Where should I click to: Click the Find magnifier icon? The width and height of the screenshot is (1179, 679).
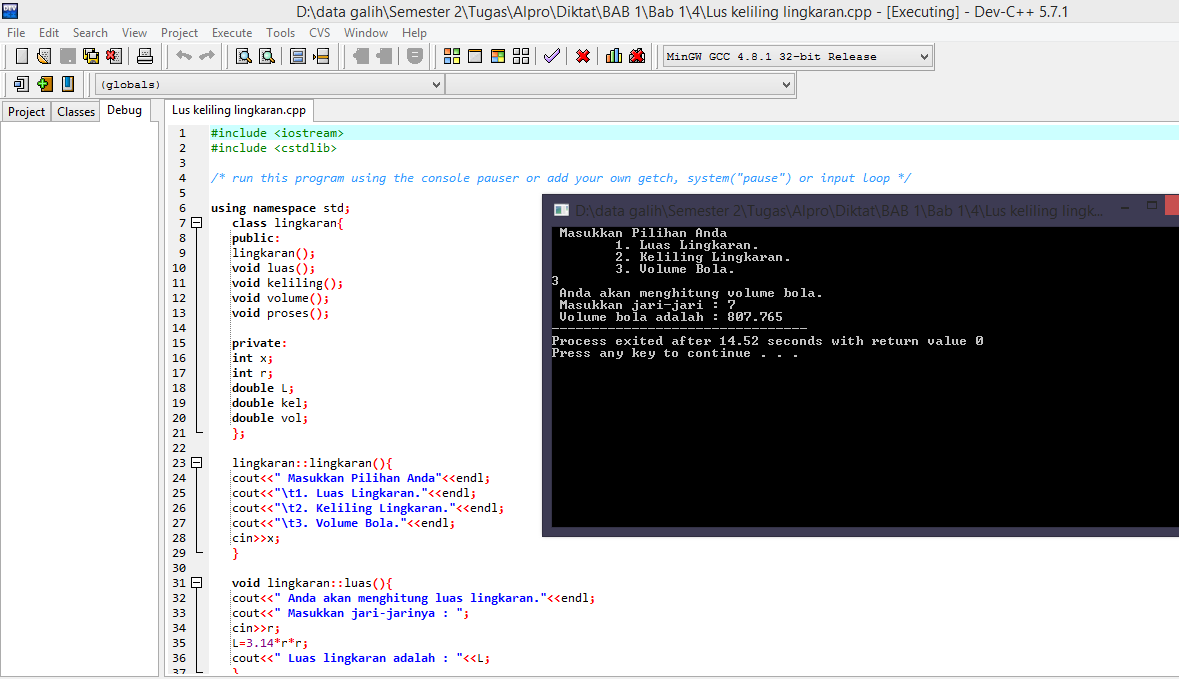pyautogui.click(x=244, y=56)
